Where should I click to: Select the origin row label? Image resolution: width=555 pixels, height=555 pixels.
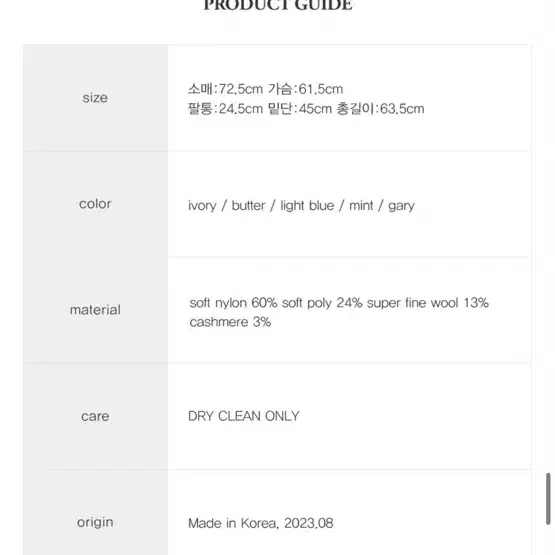pos(95,522)
